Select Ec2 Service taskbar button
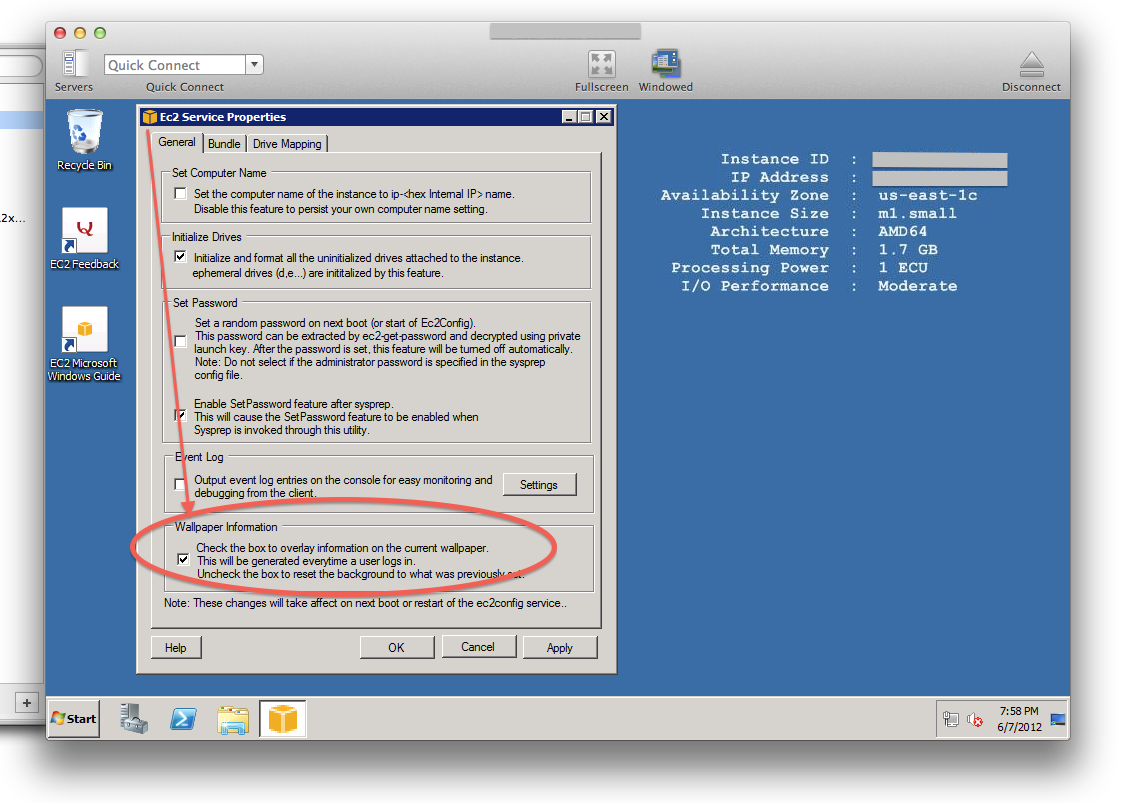This screenshot has height=803, width=1122. coord(283,719)
